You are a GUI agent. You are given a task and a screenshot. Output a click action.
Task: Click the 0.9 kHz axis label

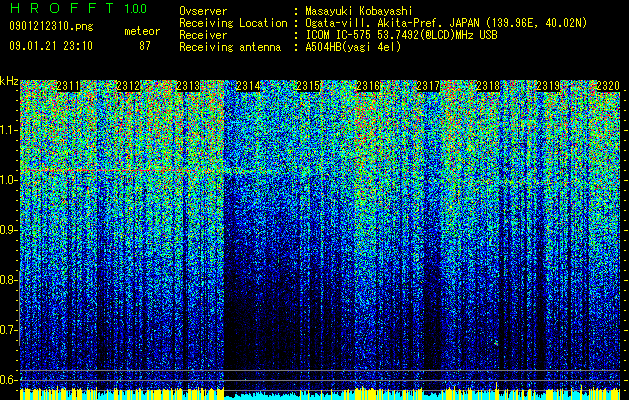click(x=9, y=230)
